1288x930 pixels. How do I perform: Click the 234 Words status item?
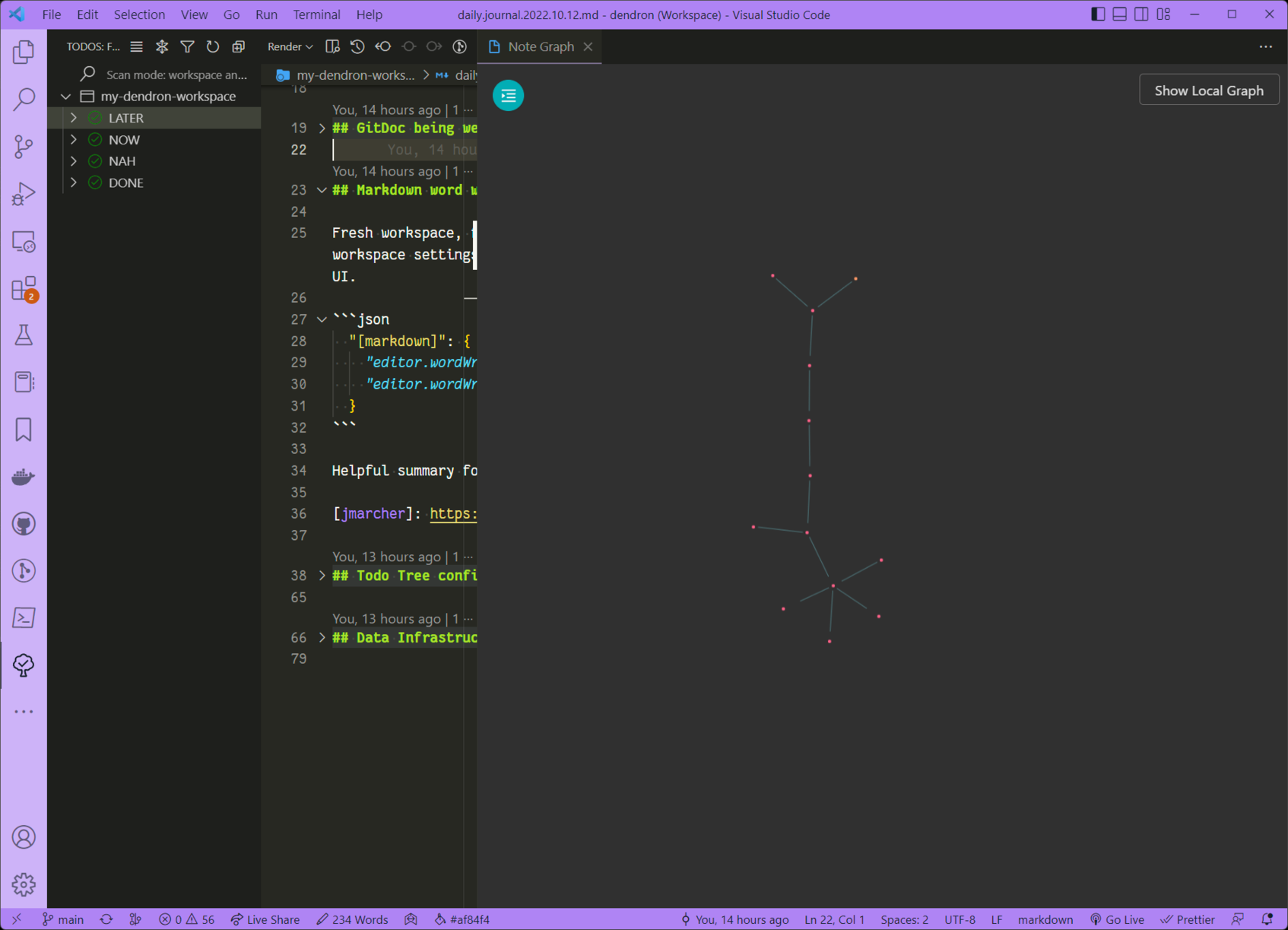click(352, 919)
